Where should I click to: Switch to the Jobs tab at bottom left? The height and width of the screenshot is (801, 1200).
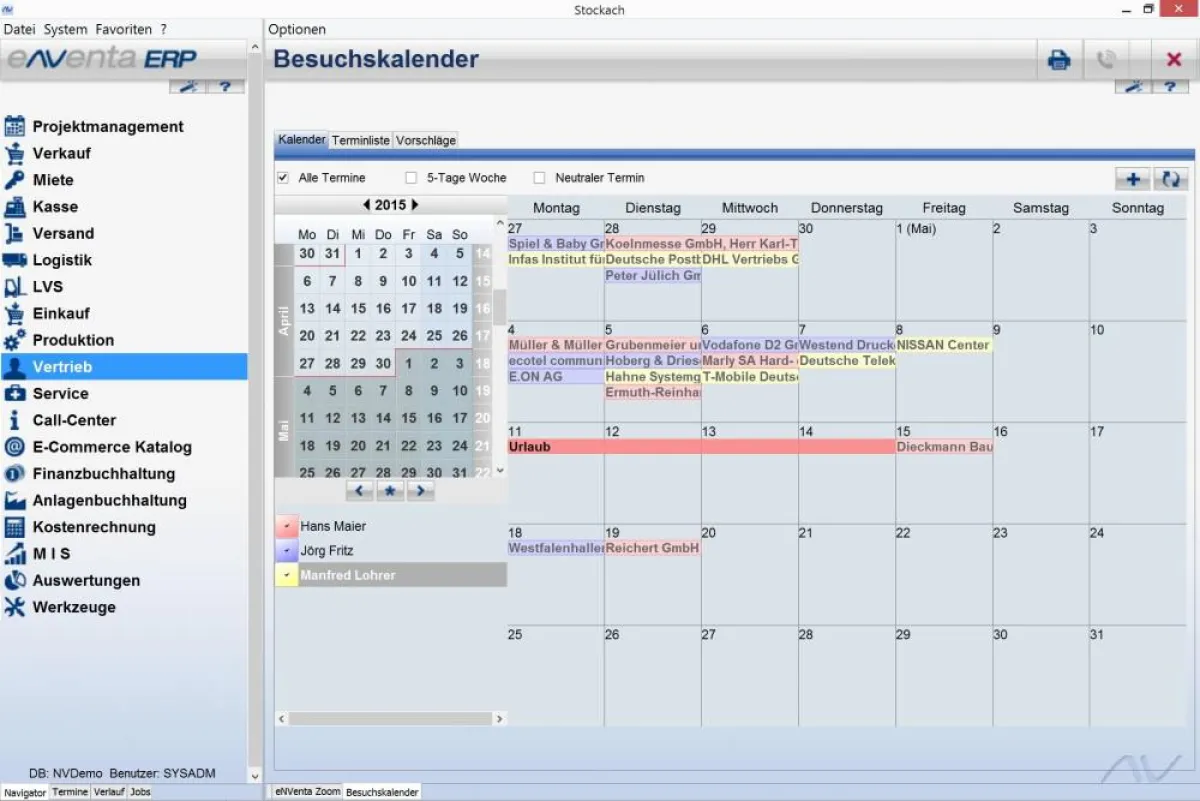(x=140, y=791)
